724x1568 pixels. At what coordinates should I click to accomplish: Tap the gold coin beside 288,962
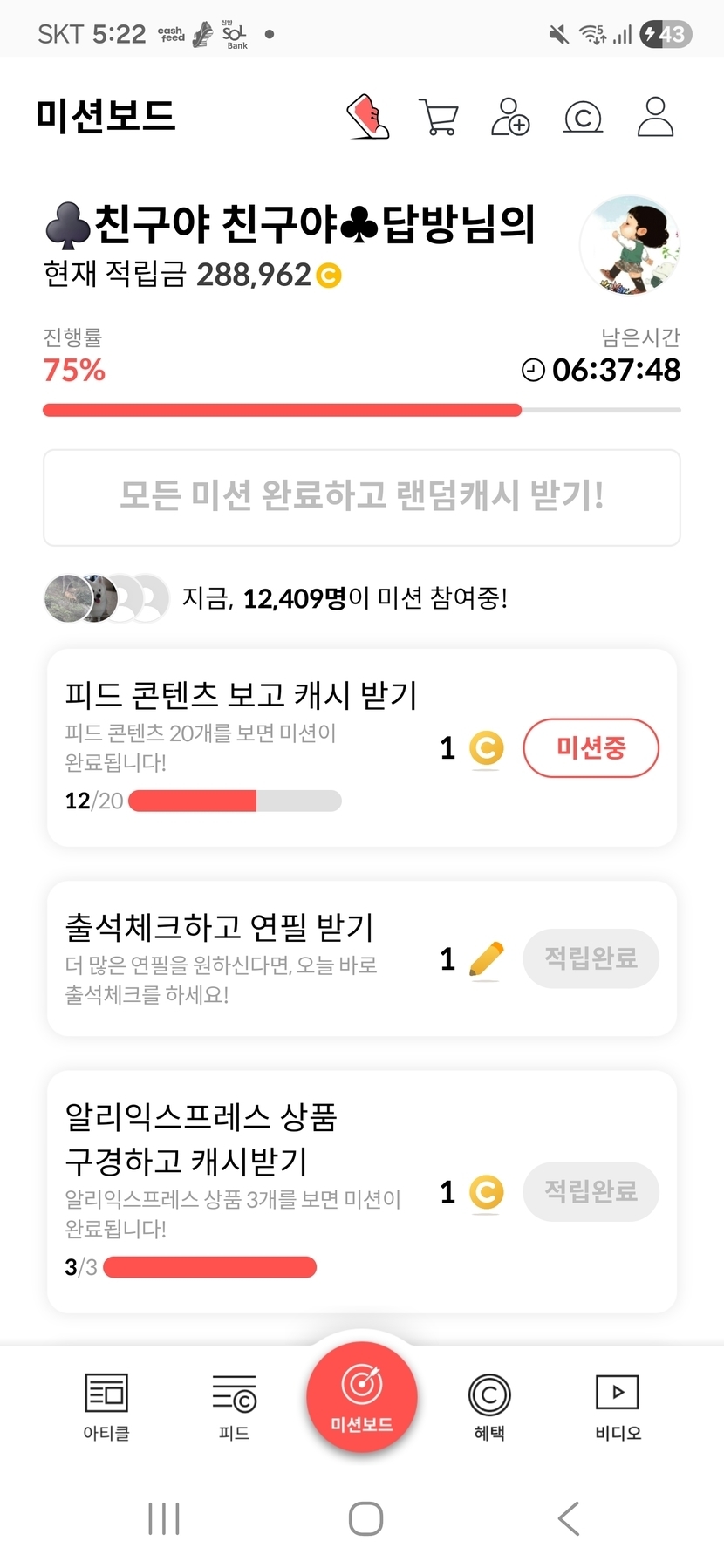329,276
